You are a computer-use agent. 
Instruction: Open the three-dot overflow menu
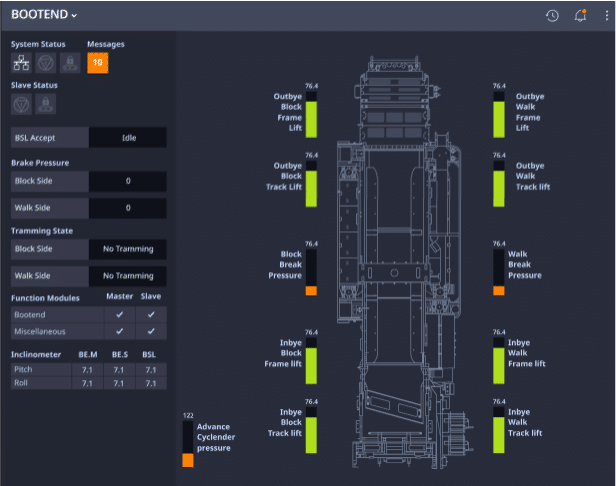click(607, 16)
